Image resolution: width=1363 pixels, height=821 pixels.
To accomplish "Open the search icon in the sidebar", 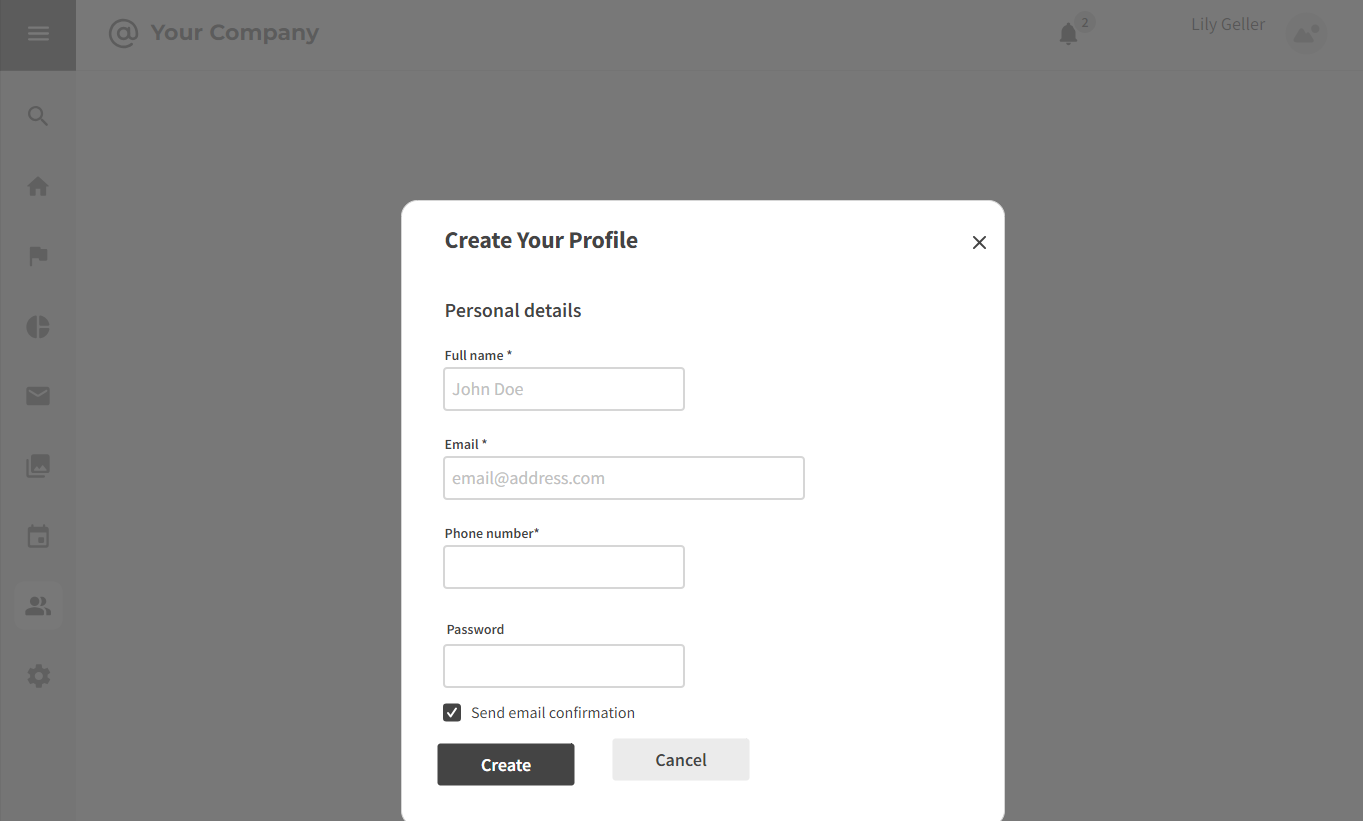I will (38, 116).
